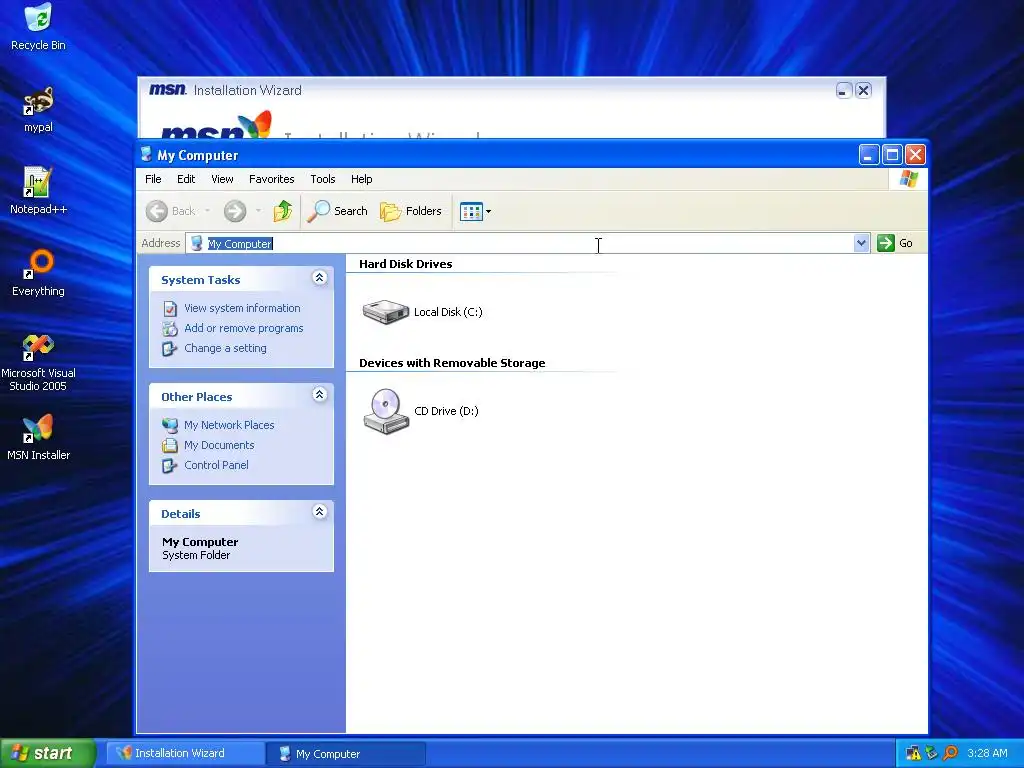Close the MSN Installation Wizard window

click(863, 91)
